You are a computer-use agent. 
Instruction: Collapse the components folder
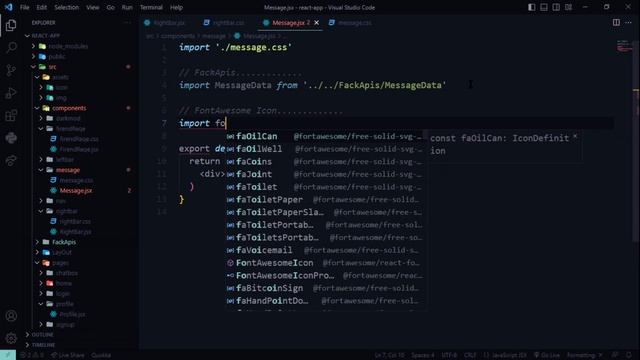click(x=37, y=108)
